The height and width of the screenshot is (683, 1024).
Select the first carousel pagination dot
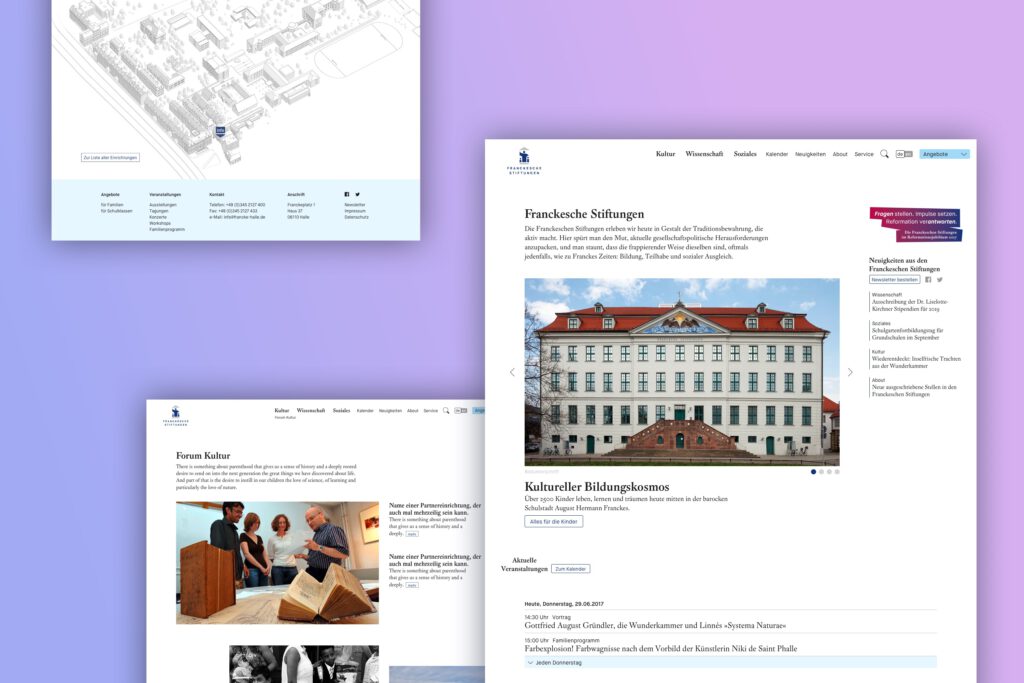click(x=813, y=471)
